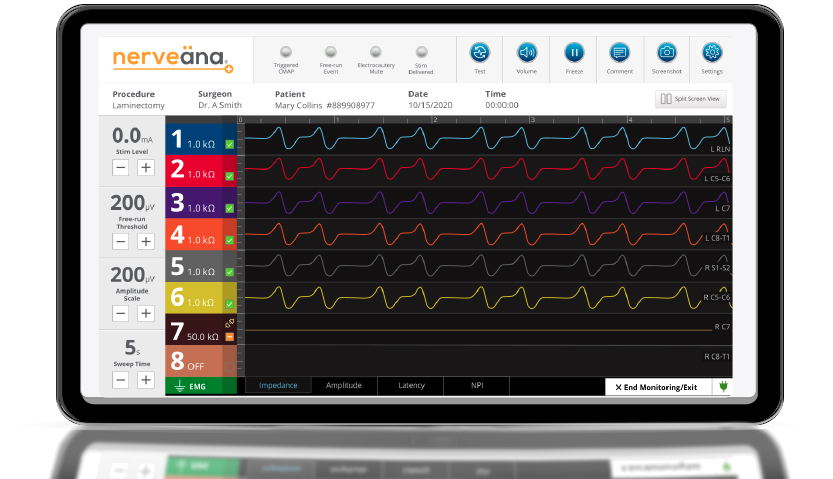Select the NPI tab
The height and width of the screenshot is (479, 833).
[x=477, y=386]
